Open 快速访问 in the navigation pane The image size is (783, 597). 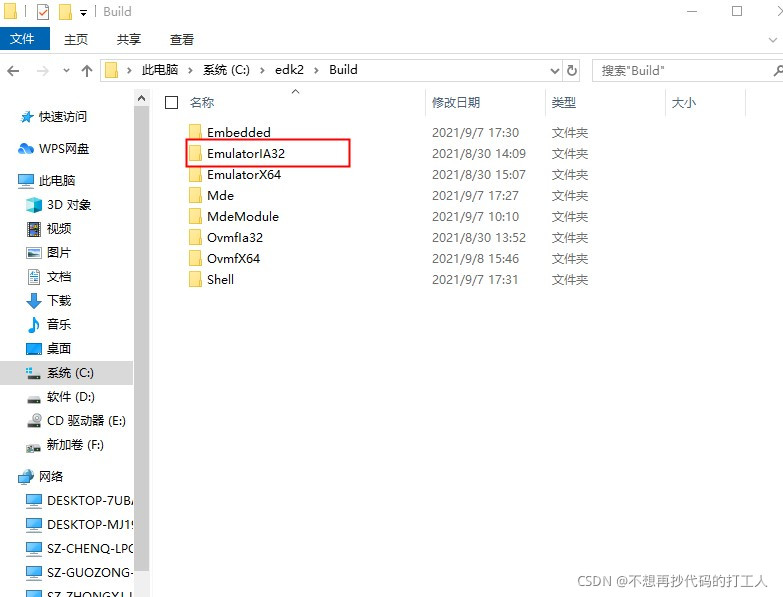point(62,117)
